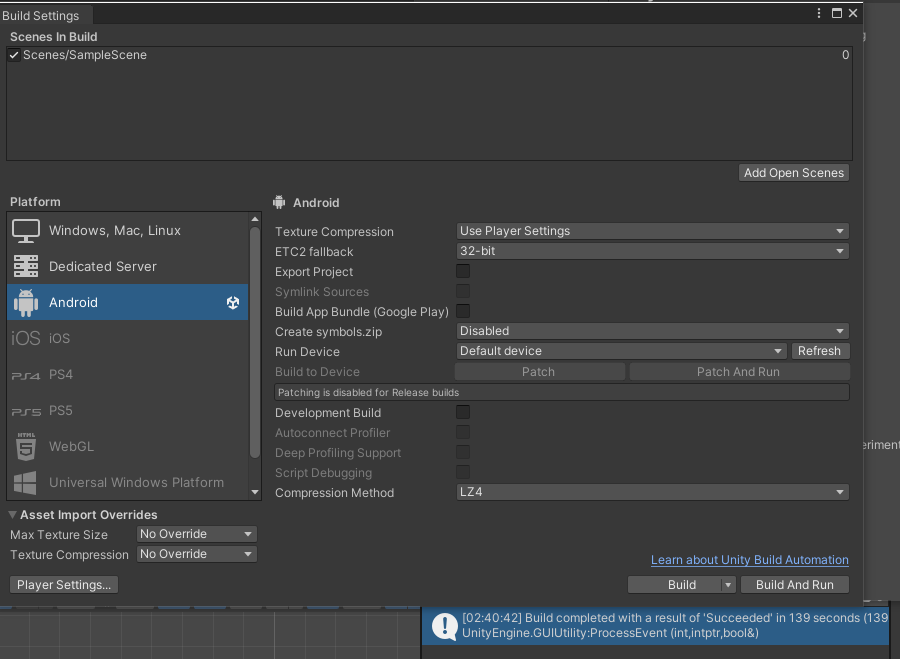Click the Build button
The width and height of the screenshot is (900, 659).
[x=675, y=585]
